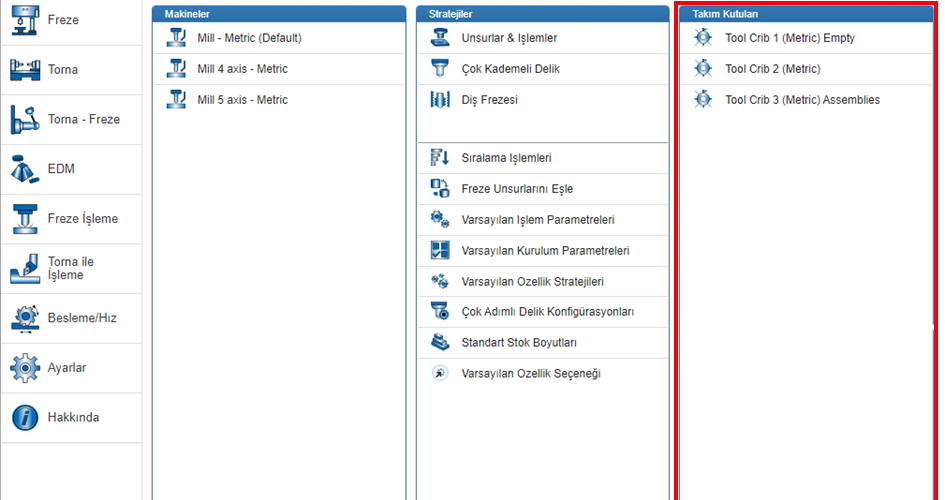
Task: Click the Besleme/Hız icon
Action: point(25,318)
